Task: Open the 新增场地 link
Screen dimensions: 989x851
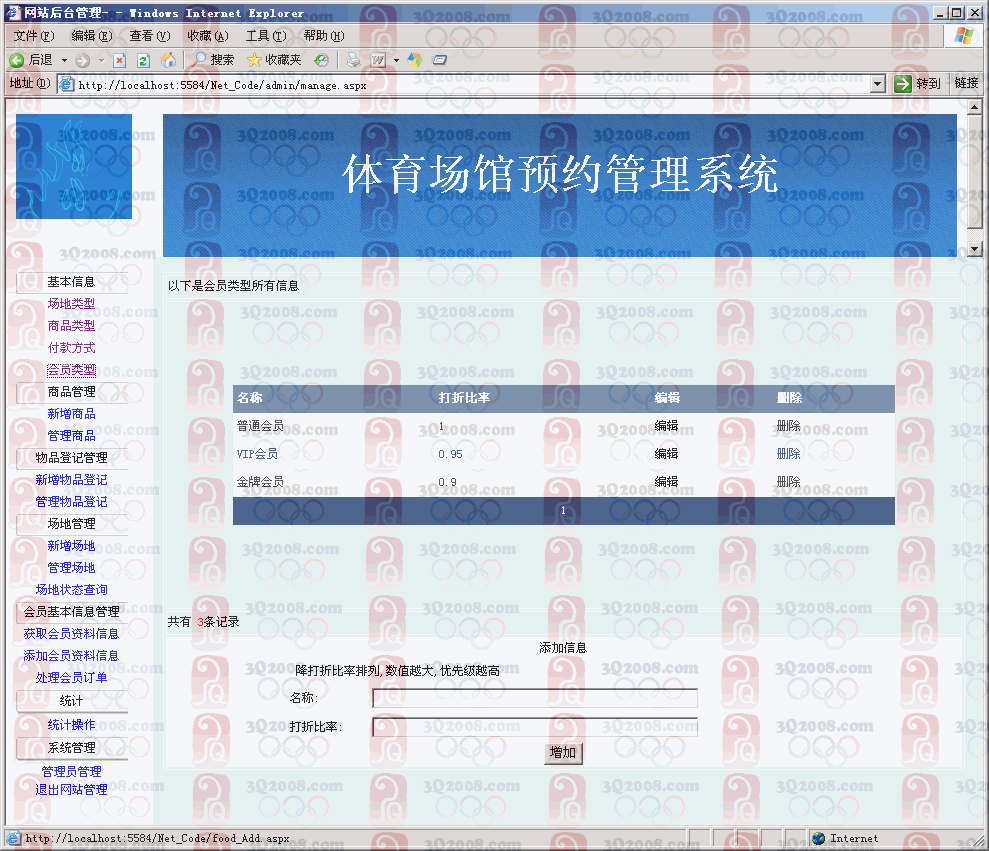Action: (x=71, y=546)
